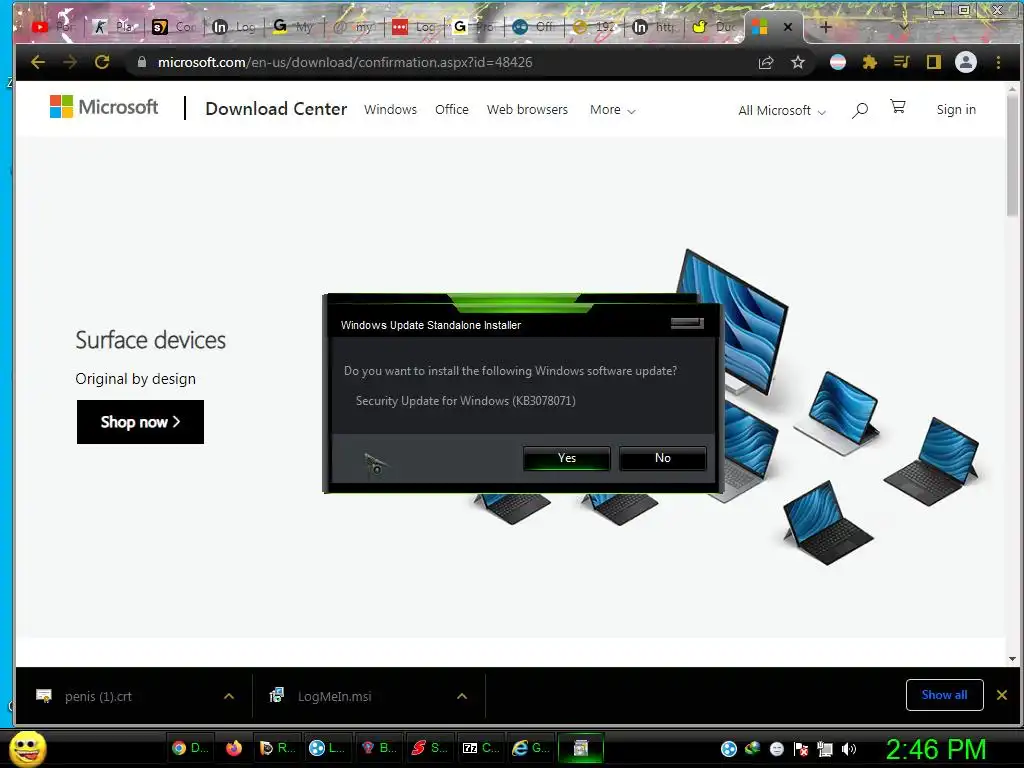
Task: Click the forward navigation arrow
Action: tap(70, 62)
